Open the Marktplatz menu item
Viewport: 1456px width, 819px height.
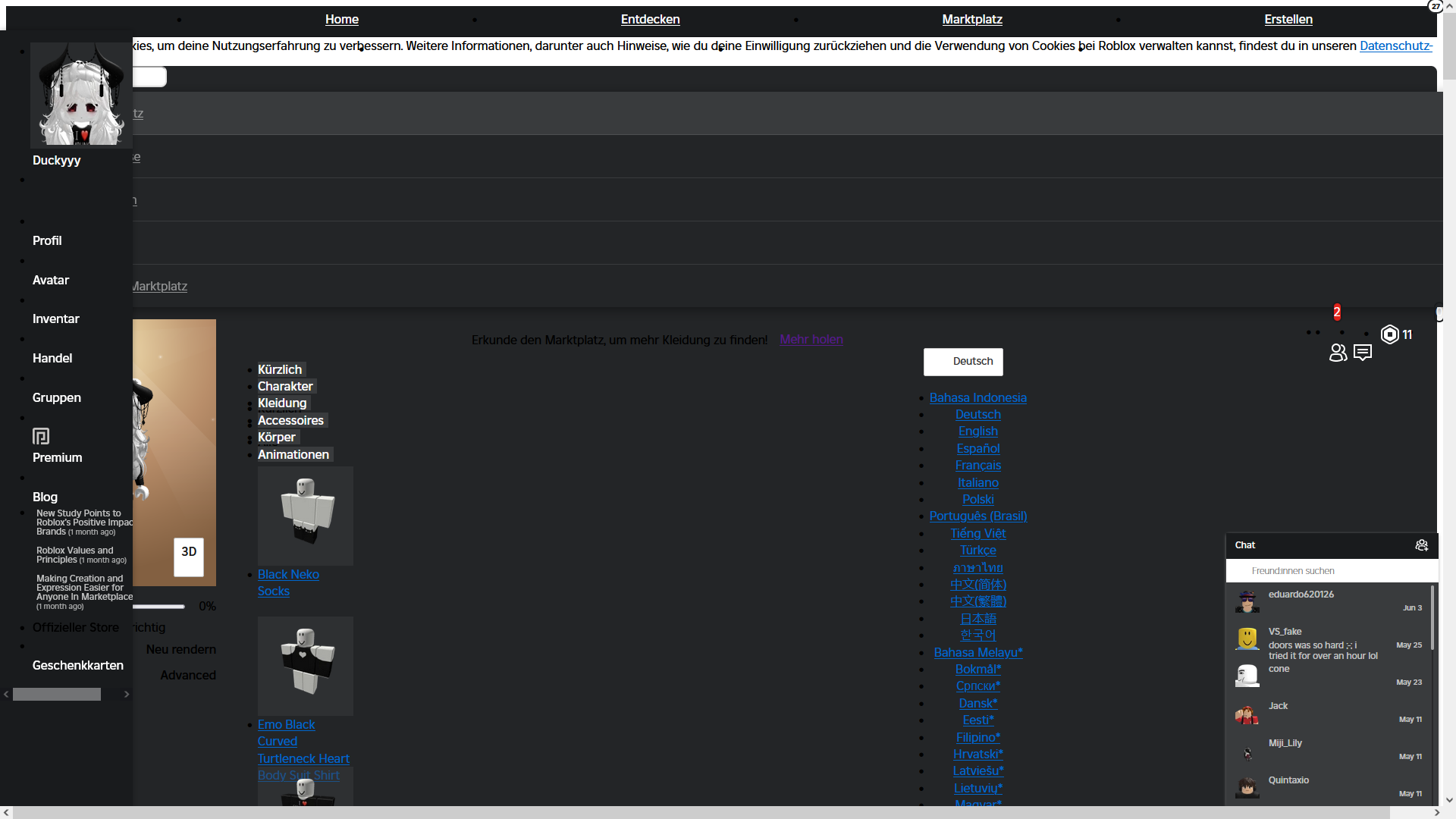click(972, 19)
